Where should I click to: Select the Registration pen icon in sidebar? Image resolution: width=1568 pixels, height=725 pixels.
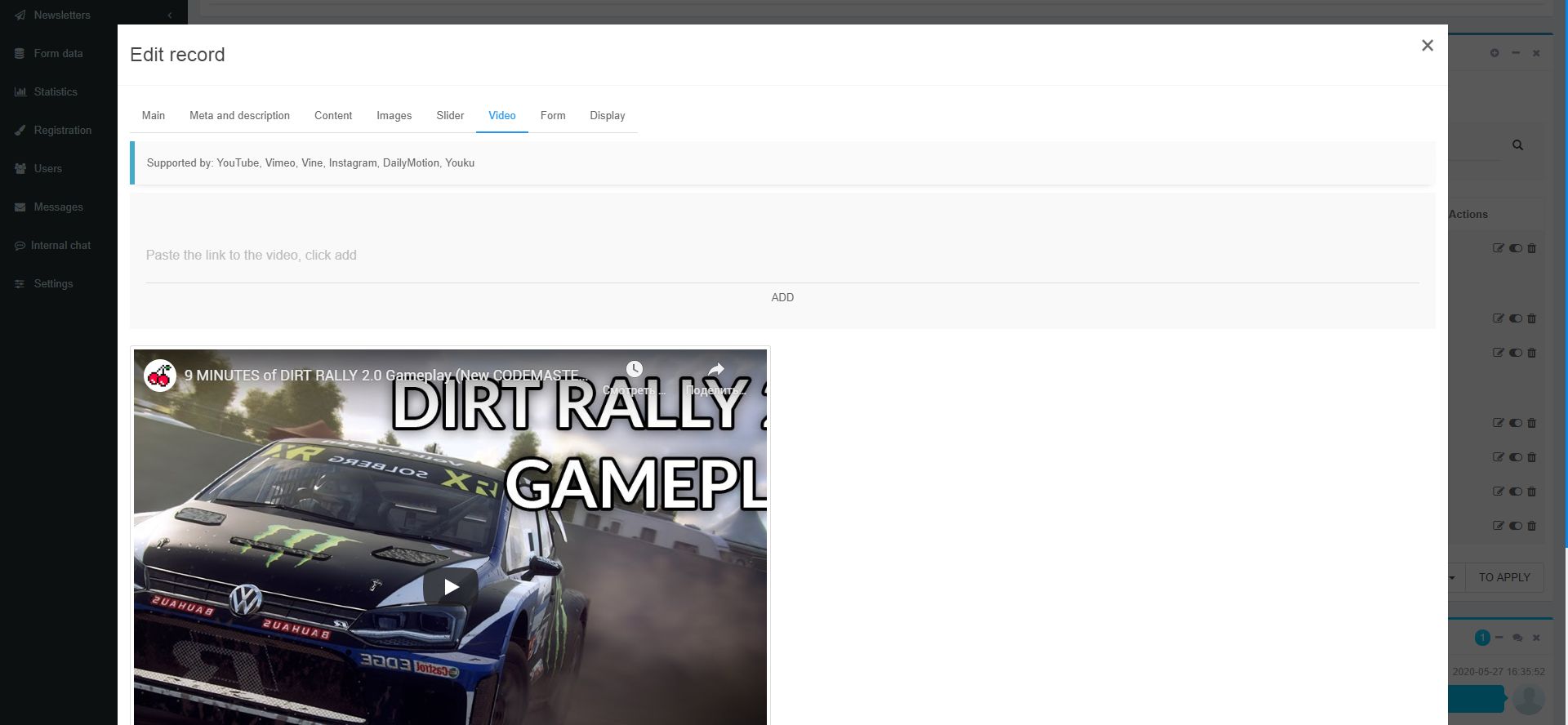point(20,131)
